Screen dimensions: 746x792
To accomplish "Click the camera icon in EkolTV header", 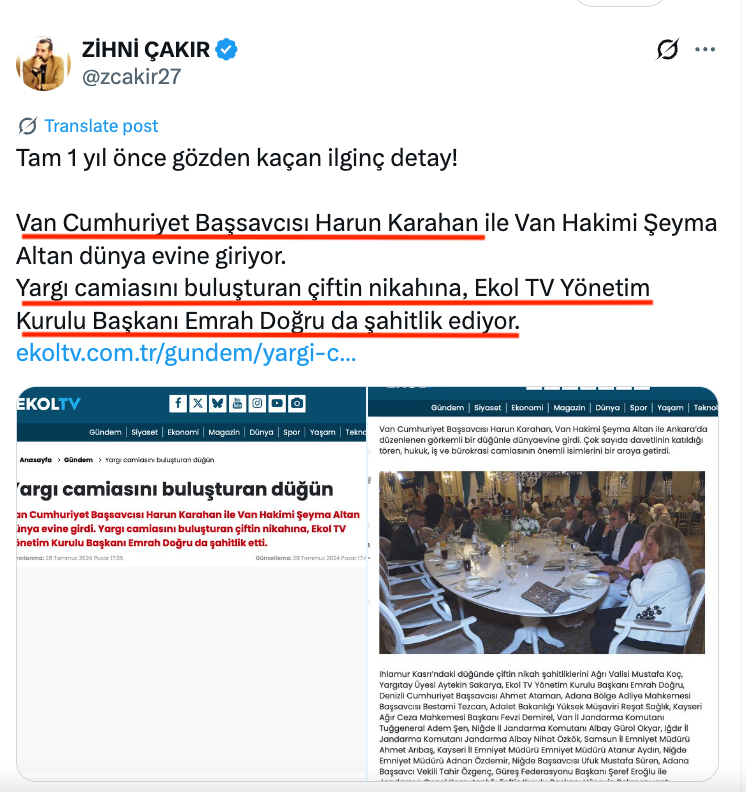I will [x=297, y=403].
